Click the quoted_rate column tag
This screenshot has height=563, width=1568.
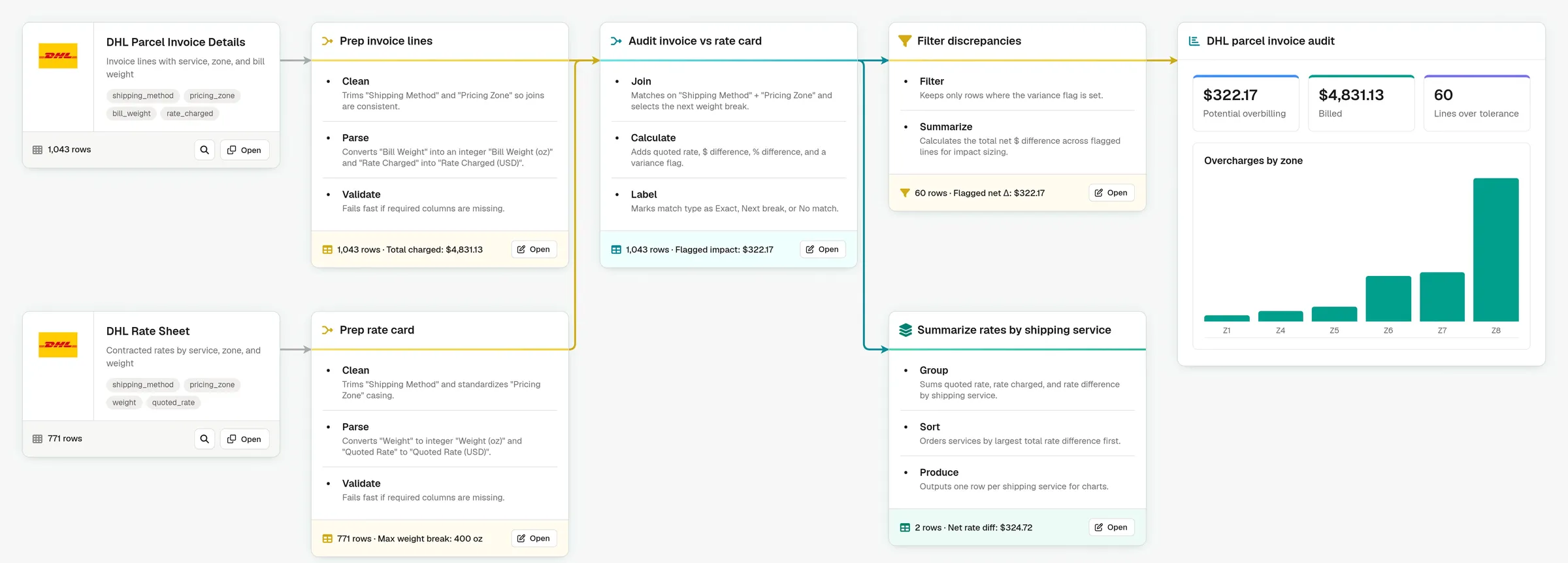point(173,403)
